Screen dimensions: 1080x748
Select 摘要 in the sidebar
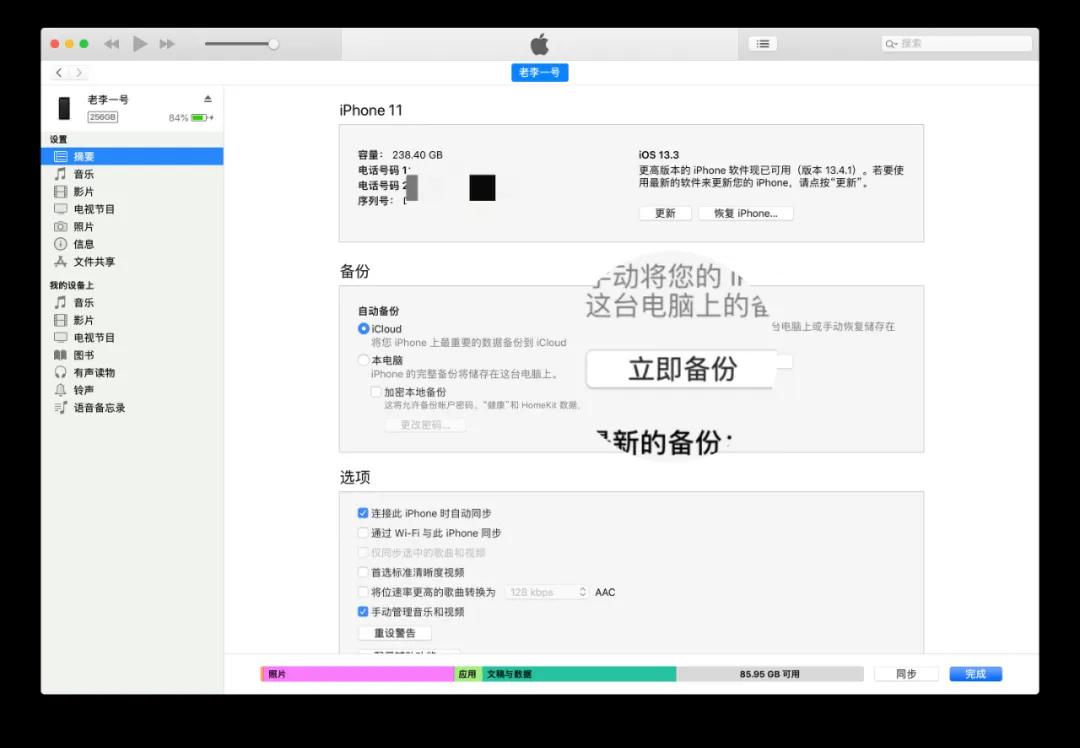coord(85,156)
